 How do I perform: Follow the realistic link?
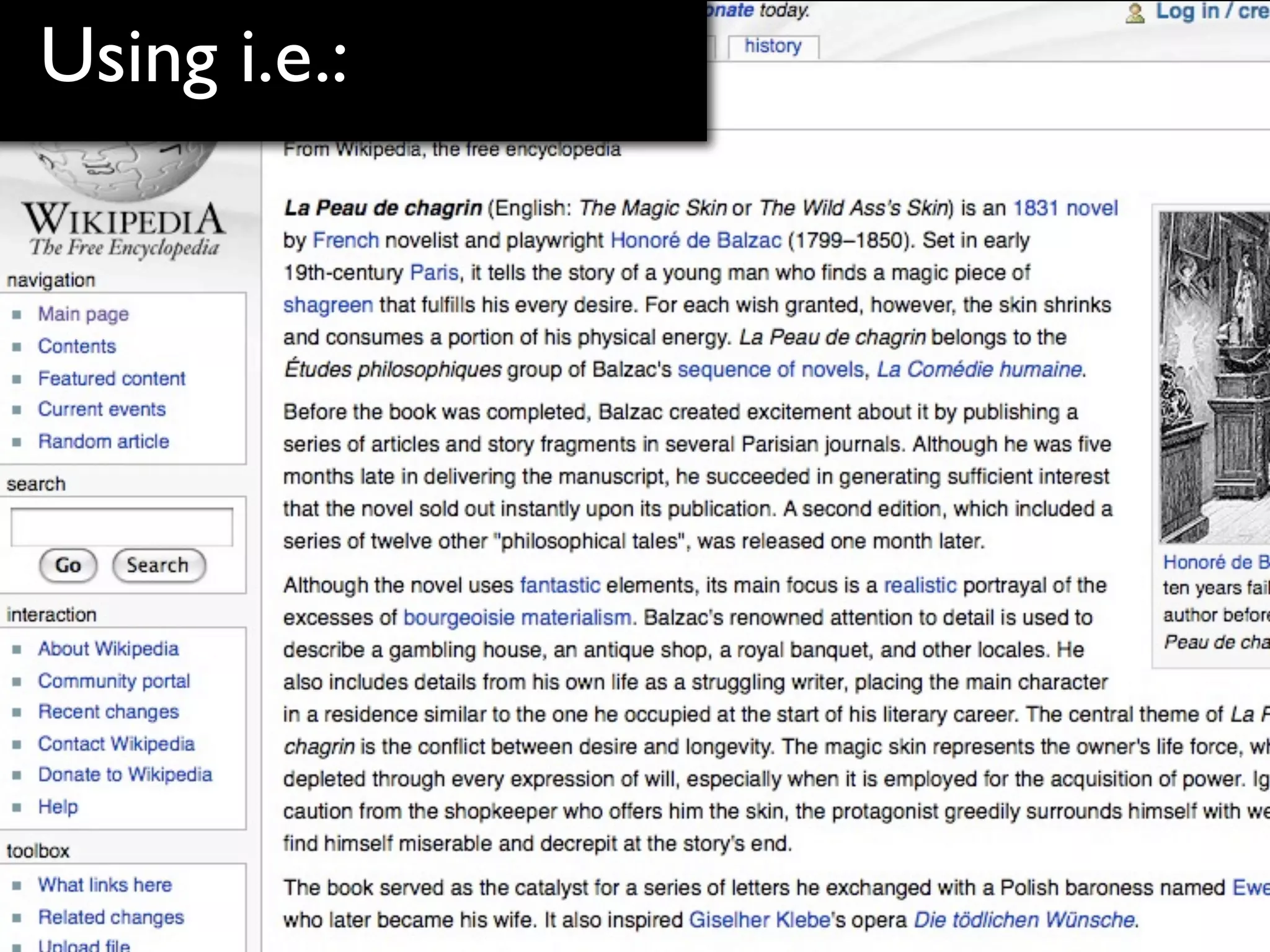(920, 585)
